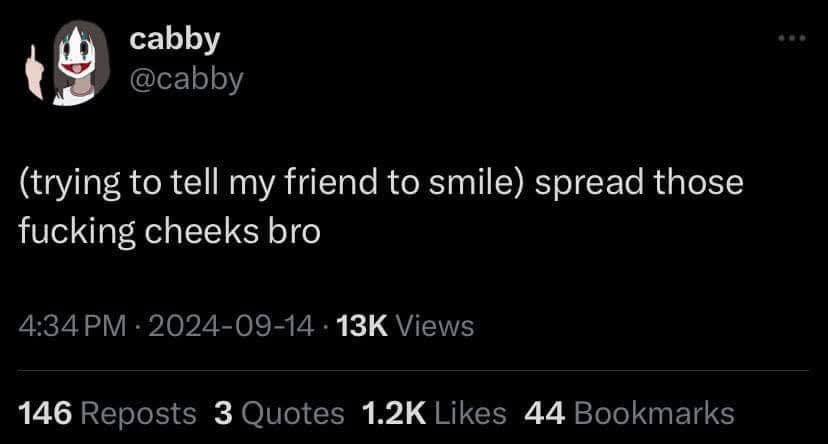Open the three-dot more options menu
Image resolution: width=828 pixels, height=444 pixels.
click(x=792, y=38)
